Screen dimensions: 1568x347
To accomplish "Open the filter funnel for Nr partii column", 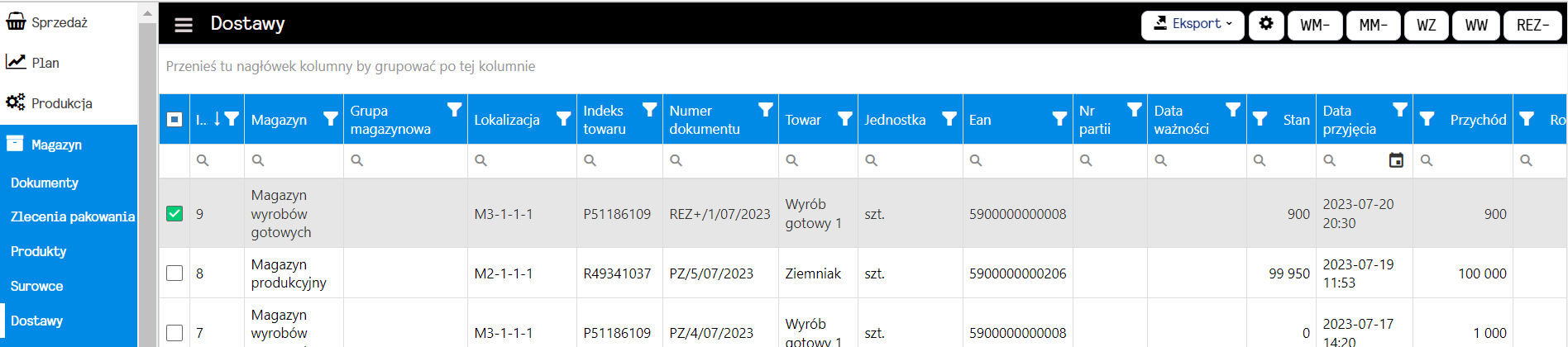I will click(x=1134, y=110).
